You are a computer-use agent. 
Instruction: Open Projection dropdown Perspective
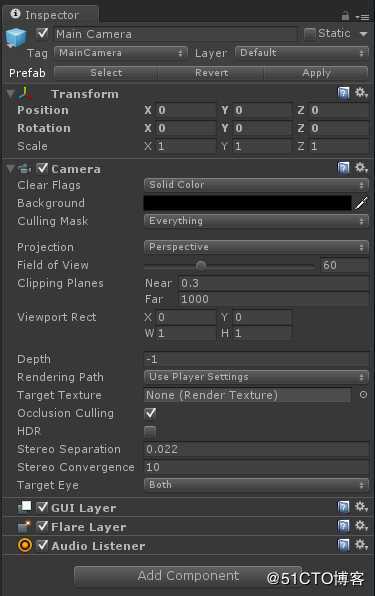coord(256,247)
